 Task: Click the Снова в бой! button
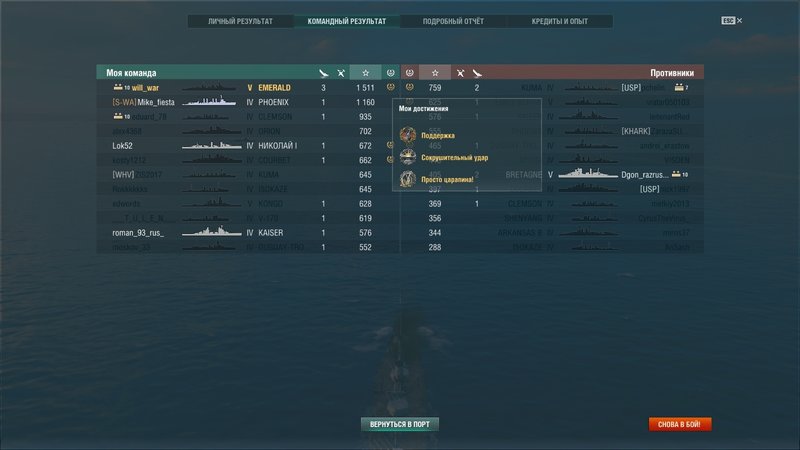click(680, 424)
